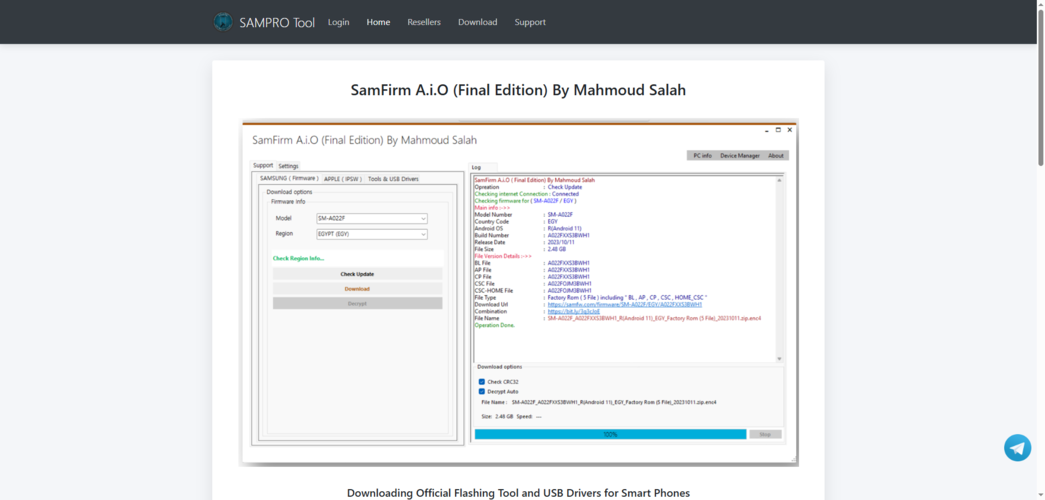
Task: Click the Stop button beside progress bar
Action: click(x=765, y=434)
